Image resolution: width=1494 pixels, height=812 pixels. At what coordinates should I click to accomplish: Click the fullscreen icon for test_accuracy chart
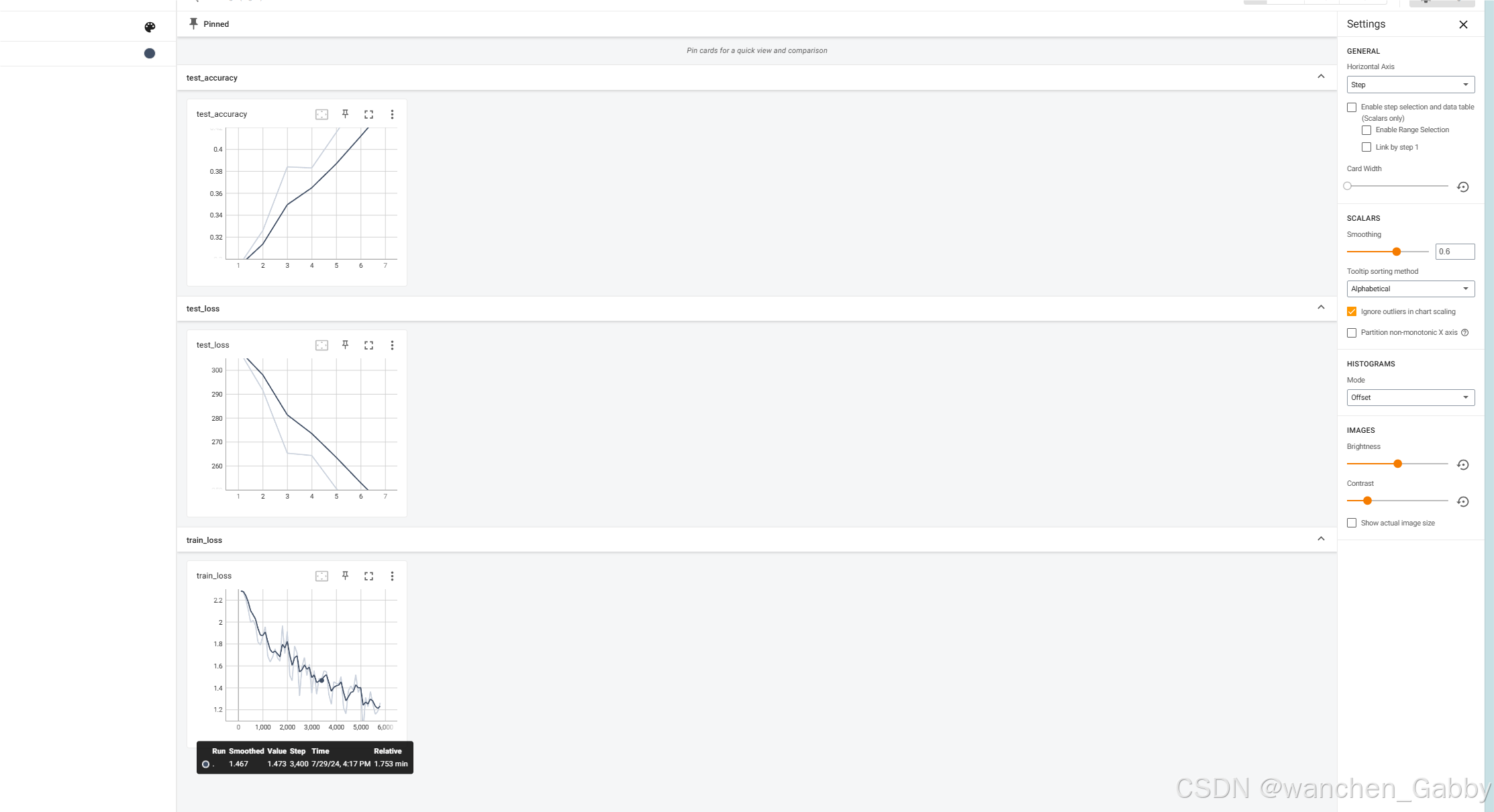(x=369, y=114)
